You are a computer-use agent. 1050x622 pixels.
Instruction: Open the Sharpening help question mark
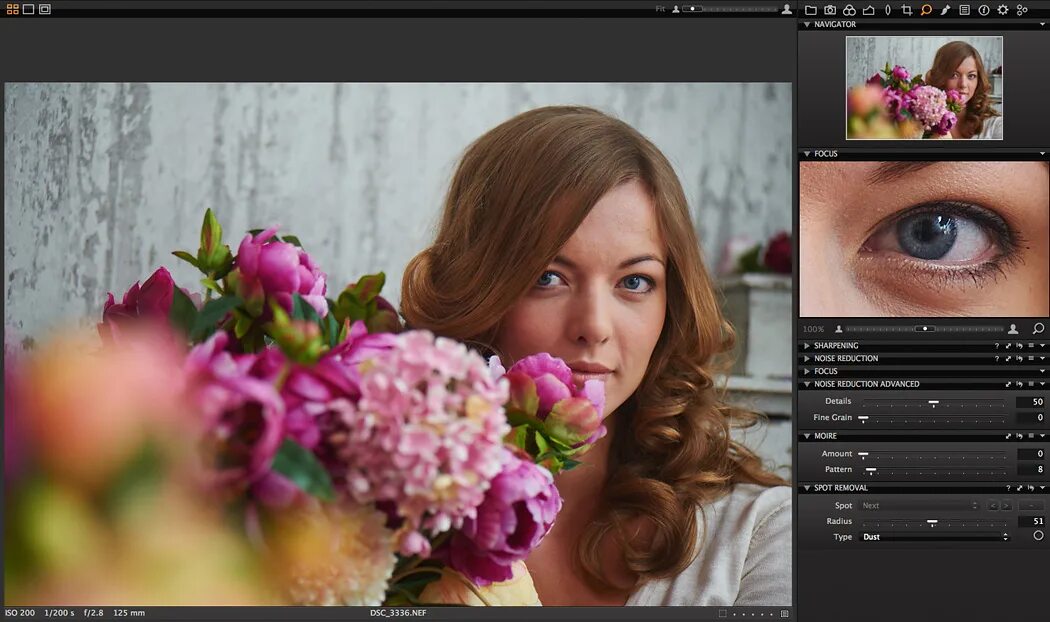[x=996, y=346]
